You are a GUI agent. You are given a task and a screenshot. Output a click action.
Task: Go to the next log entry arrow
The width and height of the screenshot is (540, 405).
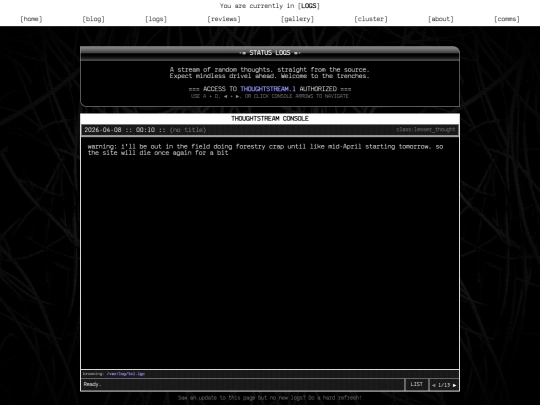coord(454,385)
